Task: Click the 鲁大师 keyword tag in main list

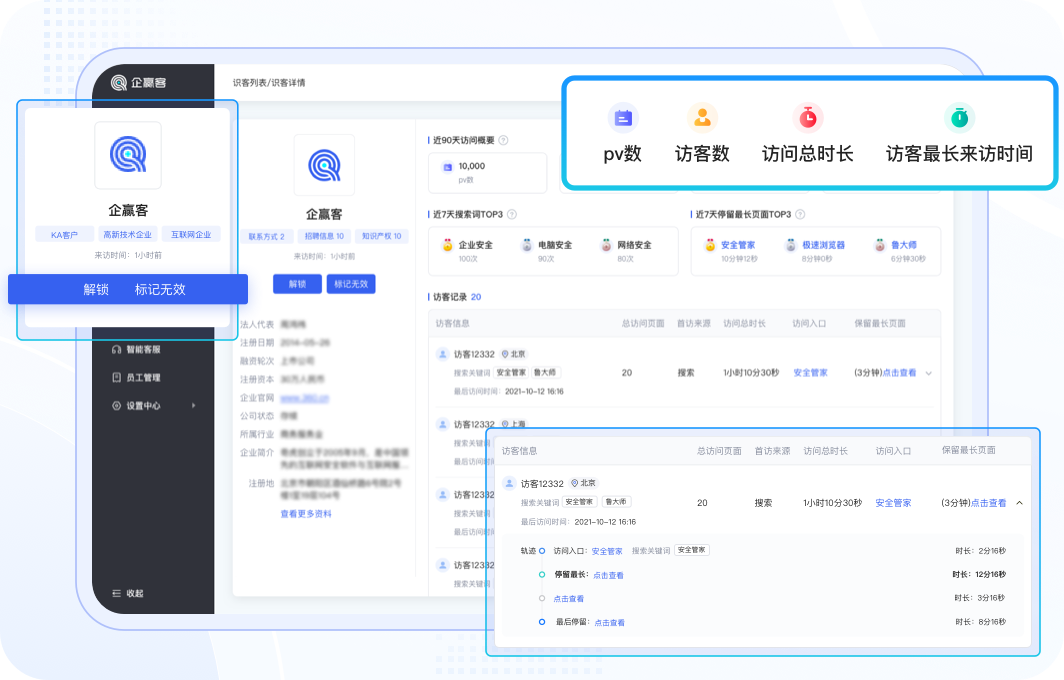Action: tap(546, 373)
